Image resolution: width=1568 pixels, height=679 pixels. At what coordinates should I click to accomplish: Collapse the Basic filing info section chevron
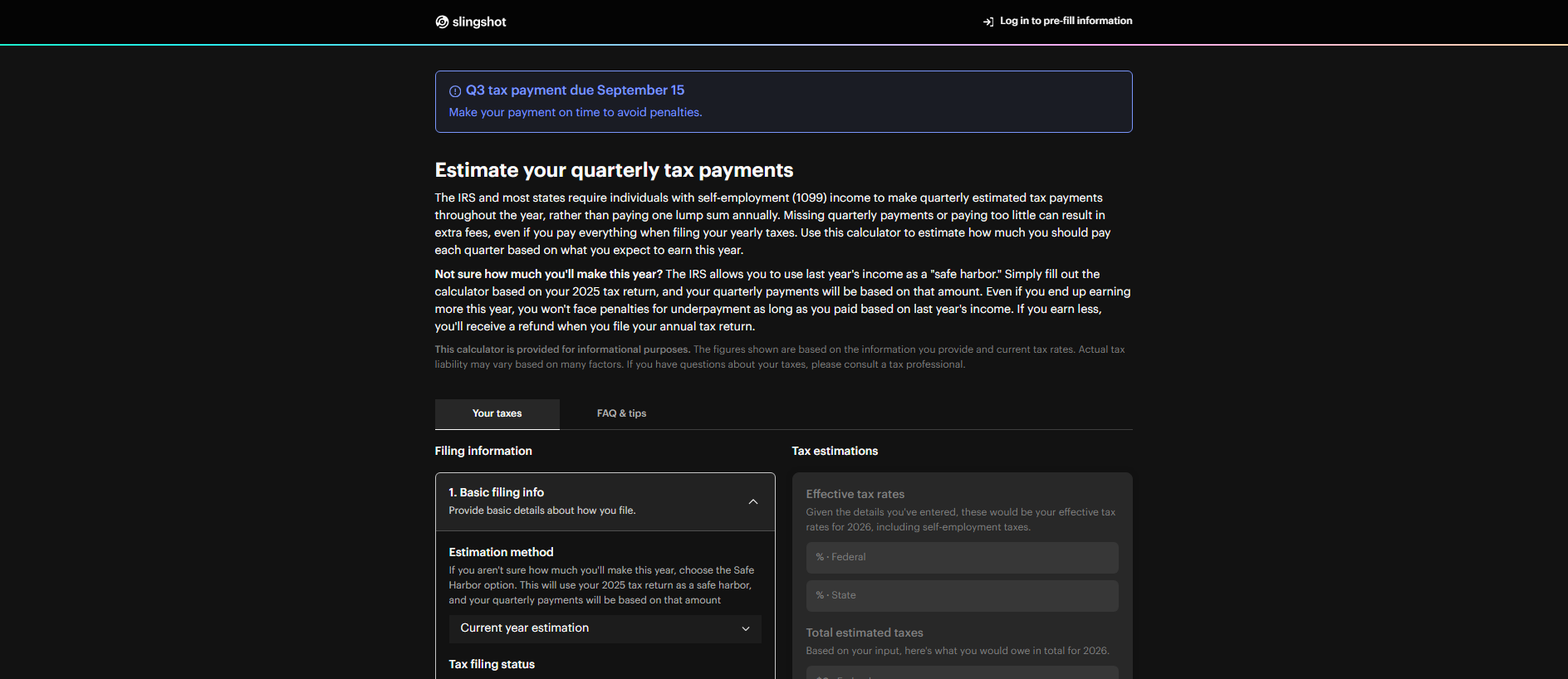click(753, 501)
